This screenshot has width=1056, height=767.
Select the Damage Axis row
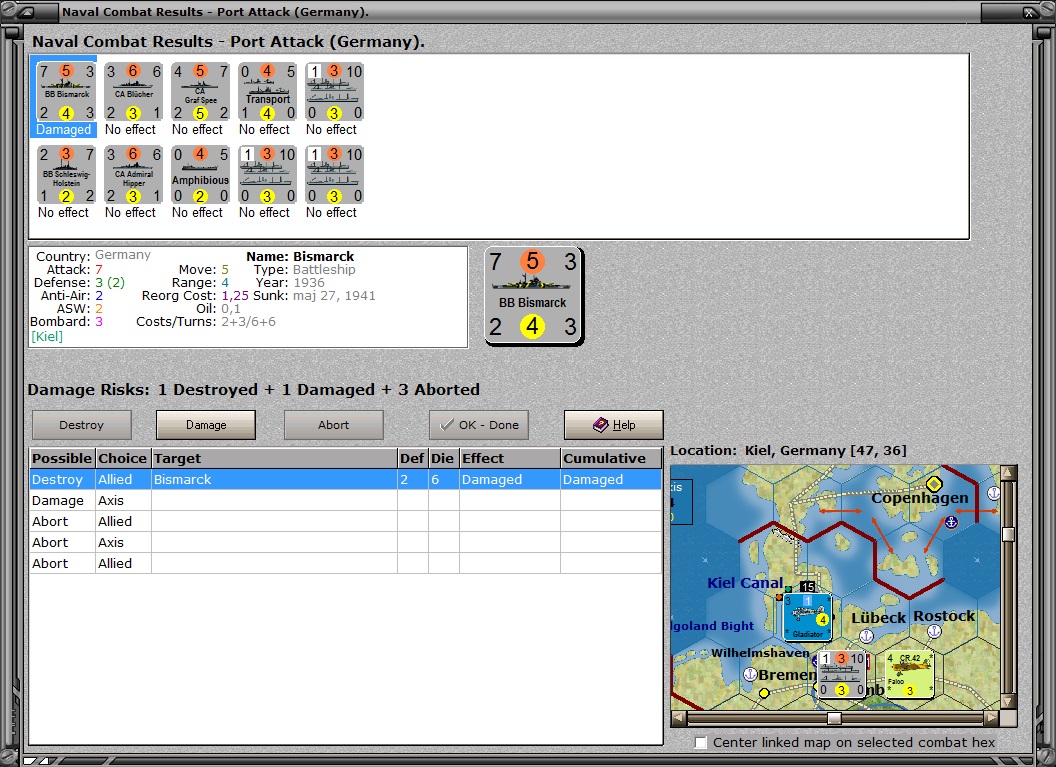[345, 500]
